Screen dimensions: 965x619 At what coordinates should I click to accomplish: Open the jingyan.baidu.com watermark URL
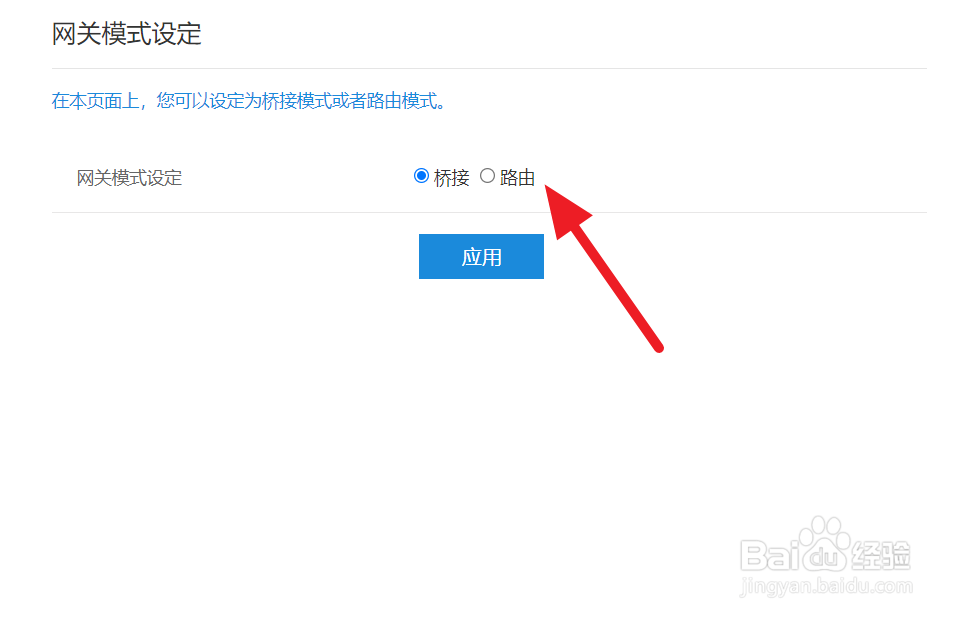click(x=827, y=586)
